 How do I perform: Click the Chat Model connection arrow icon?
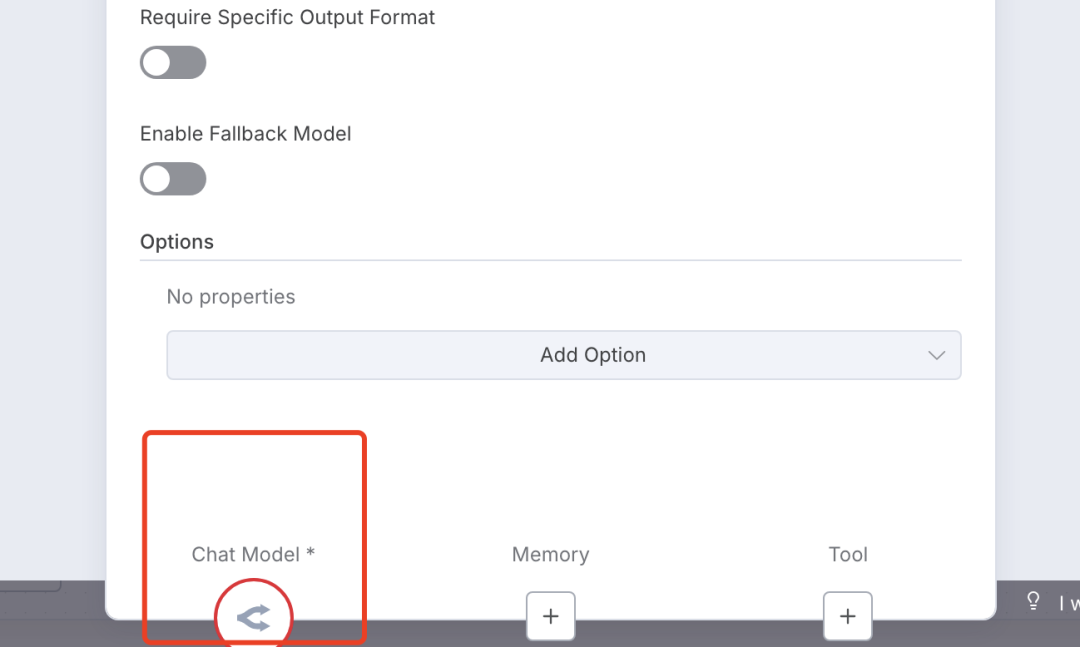click(x=254, y=619)
